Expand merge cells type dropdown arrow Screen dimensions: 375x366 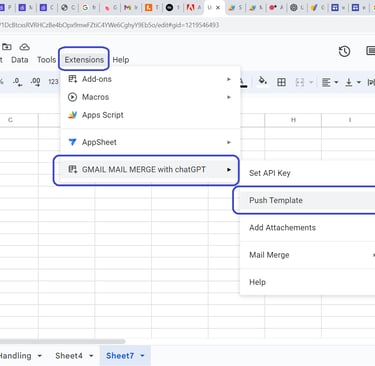tap(311, 82)
